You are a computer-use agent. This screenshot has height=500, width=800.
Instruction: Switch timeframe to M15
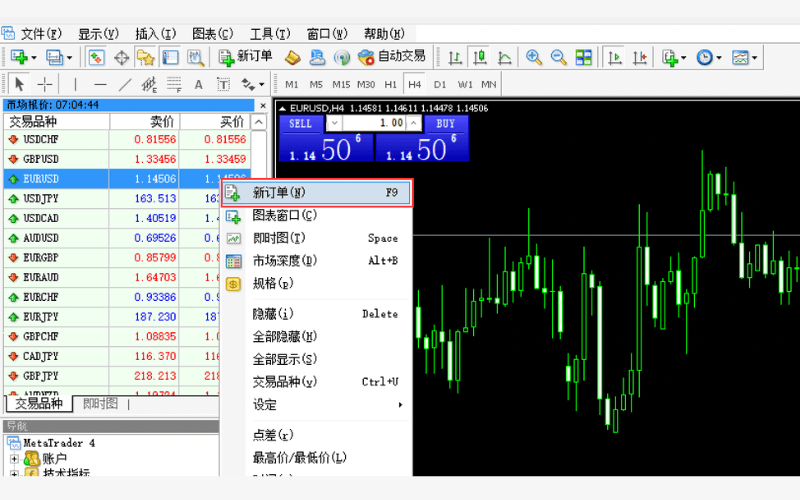(341, 85)
